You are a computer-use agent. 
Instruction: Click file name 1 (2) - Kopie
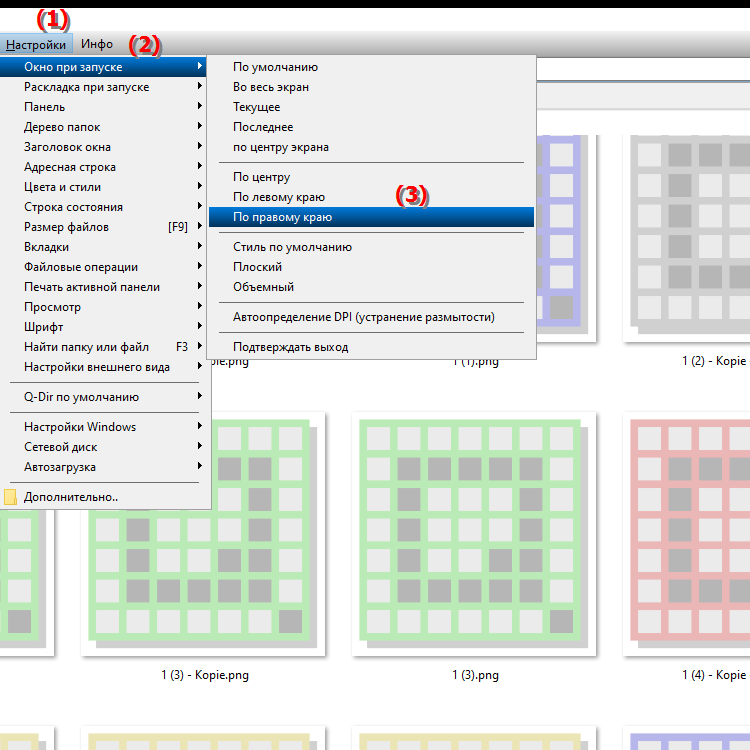click(714, 361)
